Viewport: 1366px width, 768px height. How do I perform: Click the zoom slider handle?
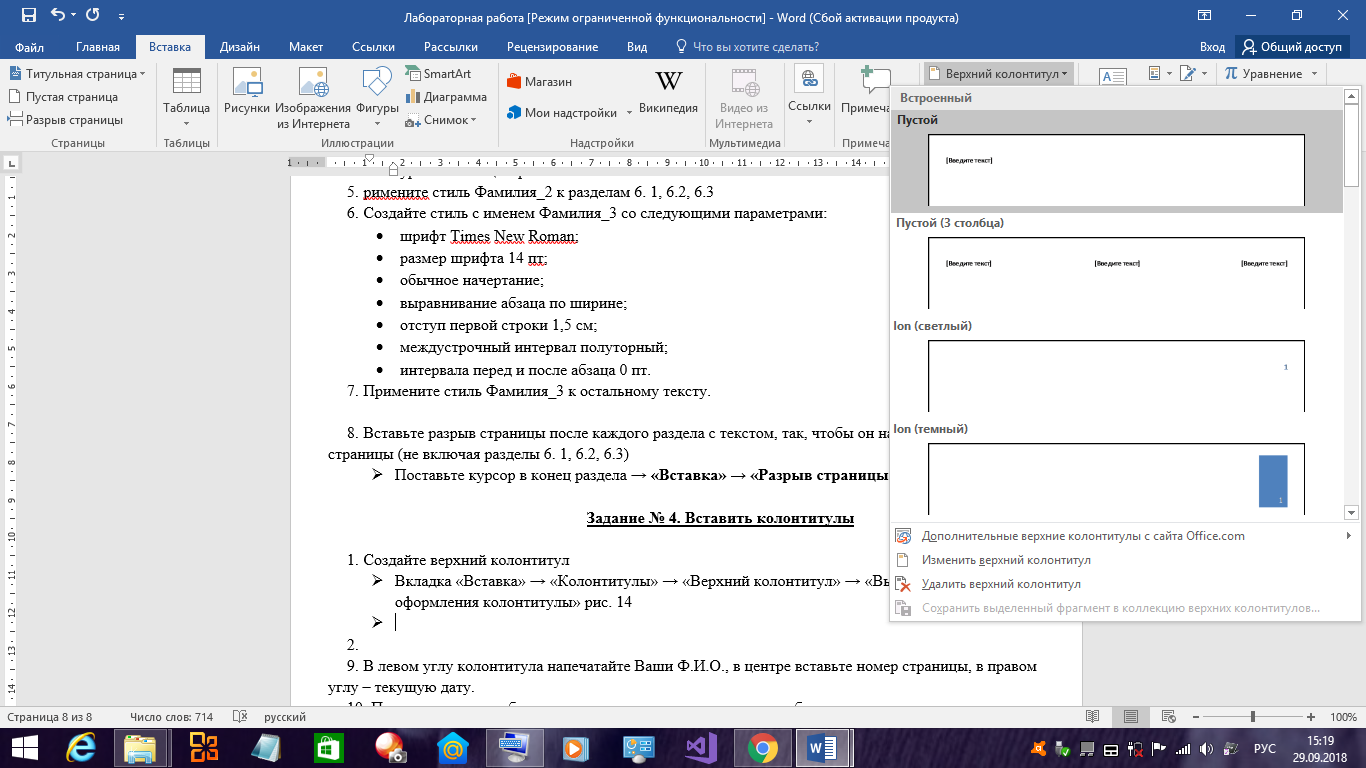(x=1253, y=717)
